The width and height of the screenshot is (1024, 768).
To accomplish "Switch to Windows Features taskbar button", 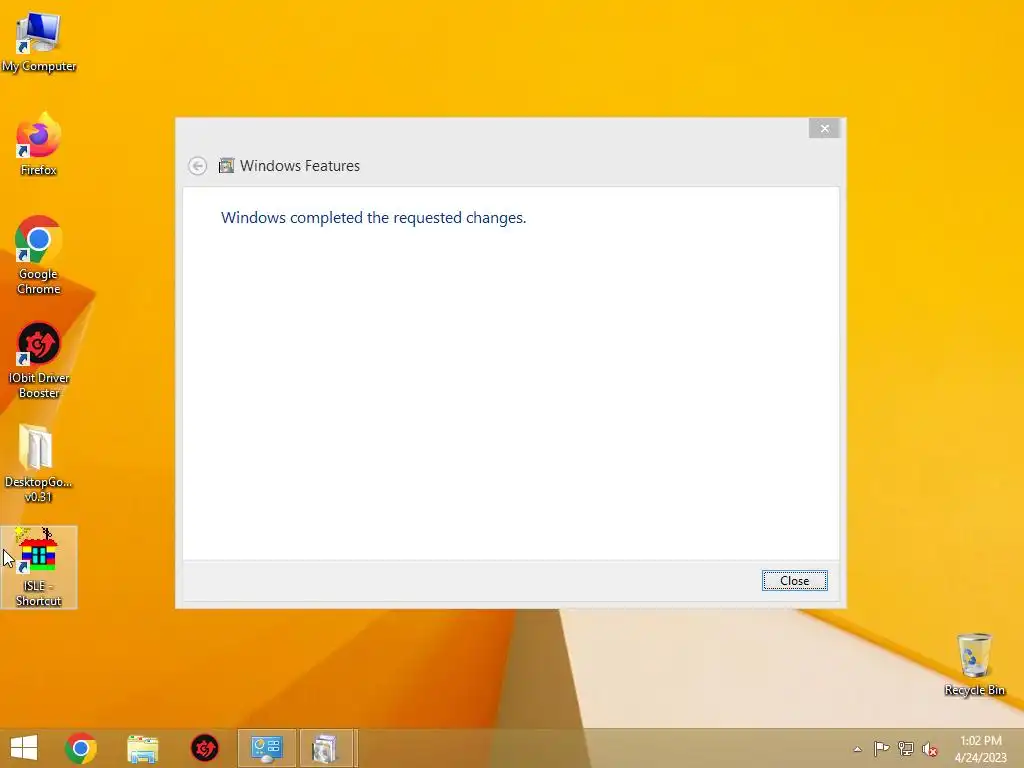I will pos(327,748).
